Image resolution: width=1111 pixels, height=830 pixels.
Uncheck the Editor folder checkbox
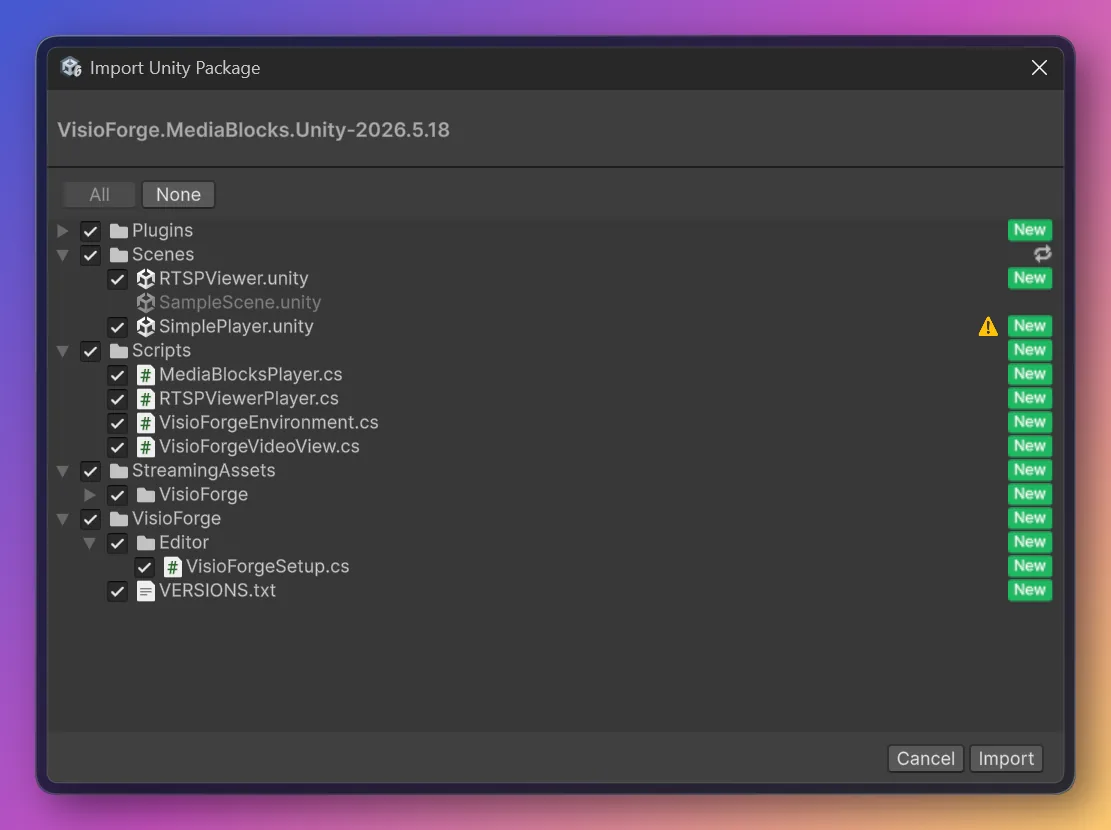(x=117, y=543)
